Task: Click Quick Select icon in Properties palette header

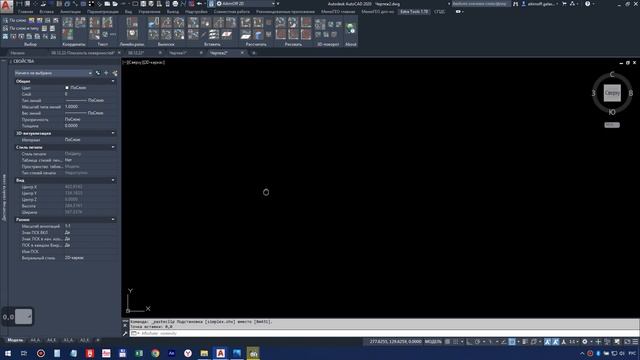Action: 115,73
